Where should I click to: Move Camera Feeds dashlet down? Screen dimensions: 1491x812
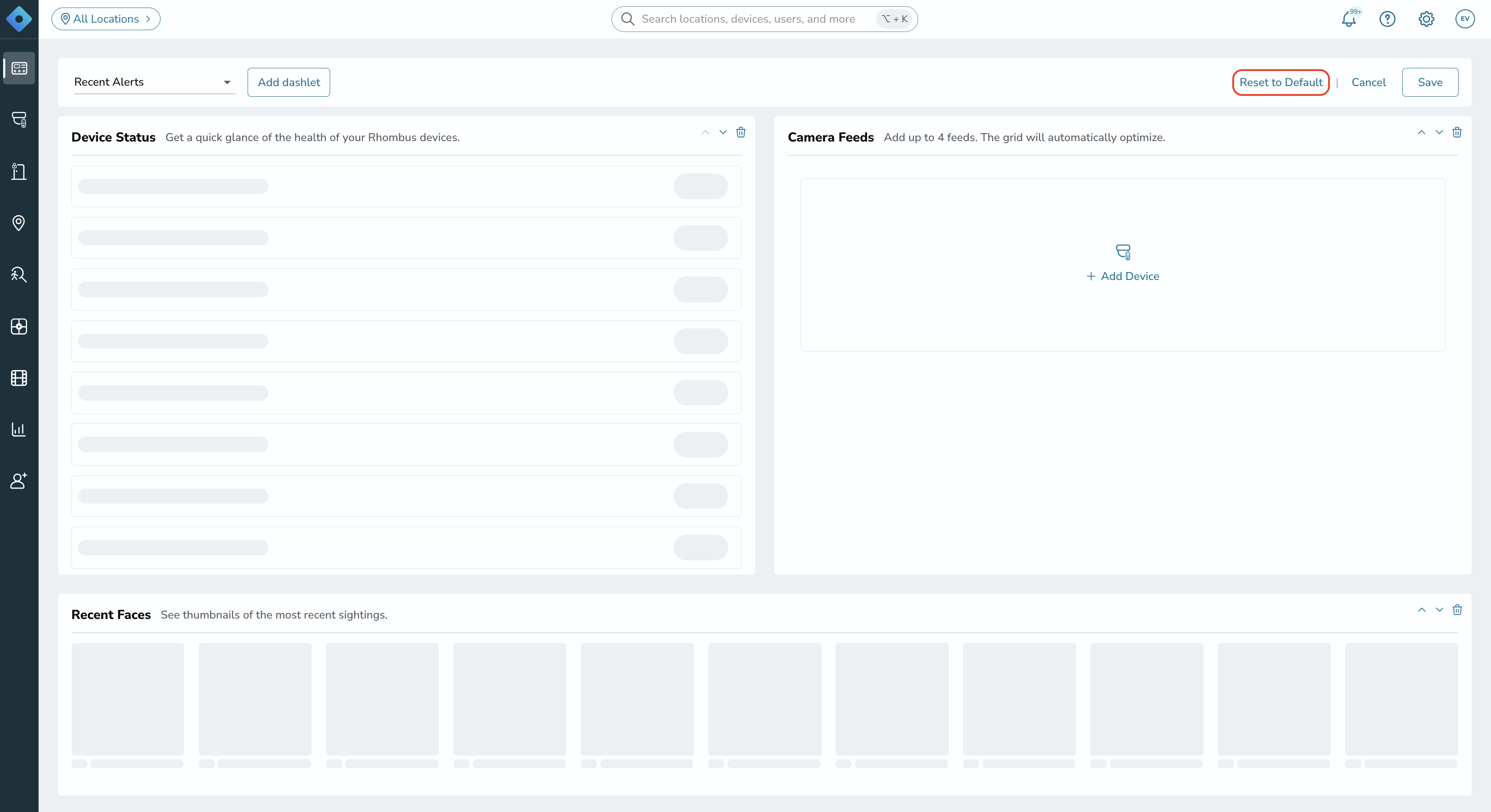click(1440, 133)
